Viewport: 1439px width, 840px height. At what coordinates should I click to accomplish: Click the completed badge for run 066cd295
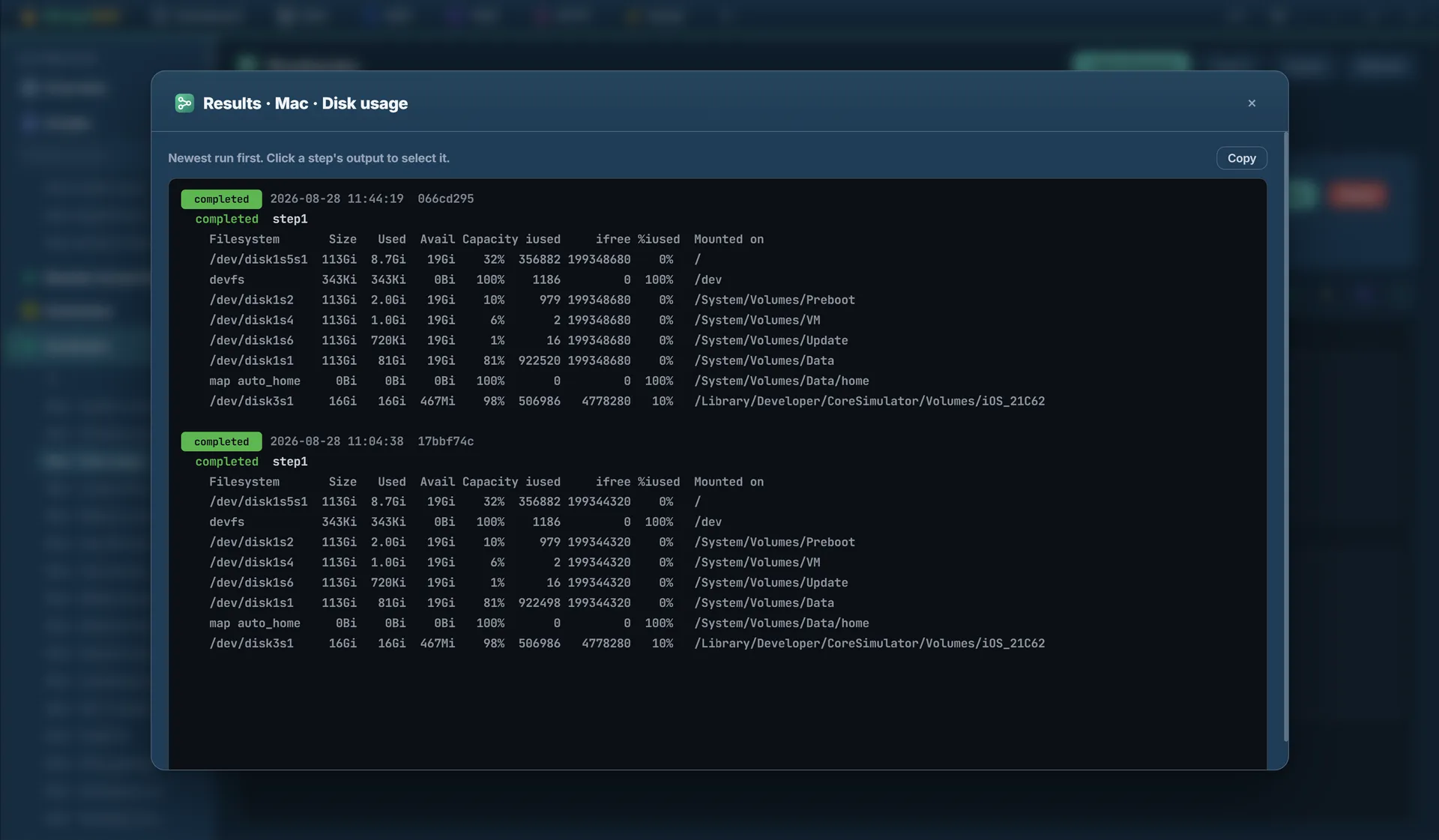click(221, 199)
